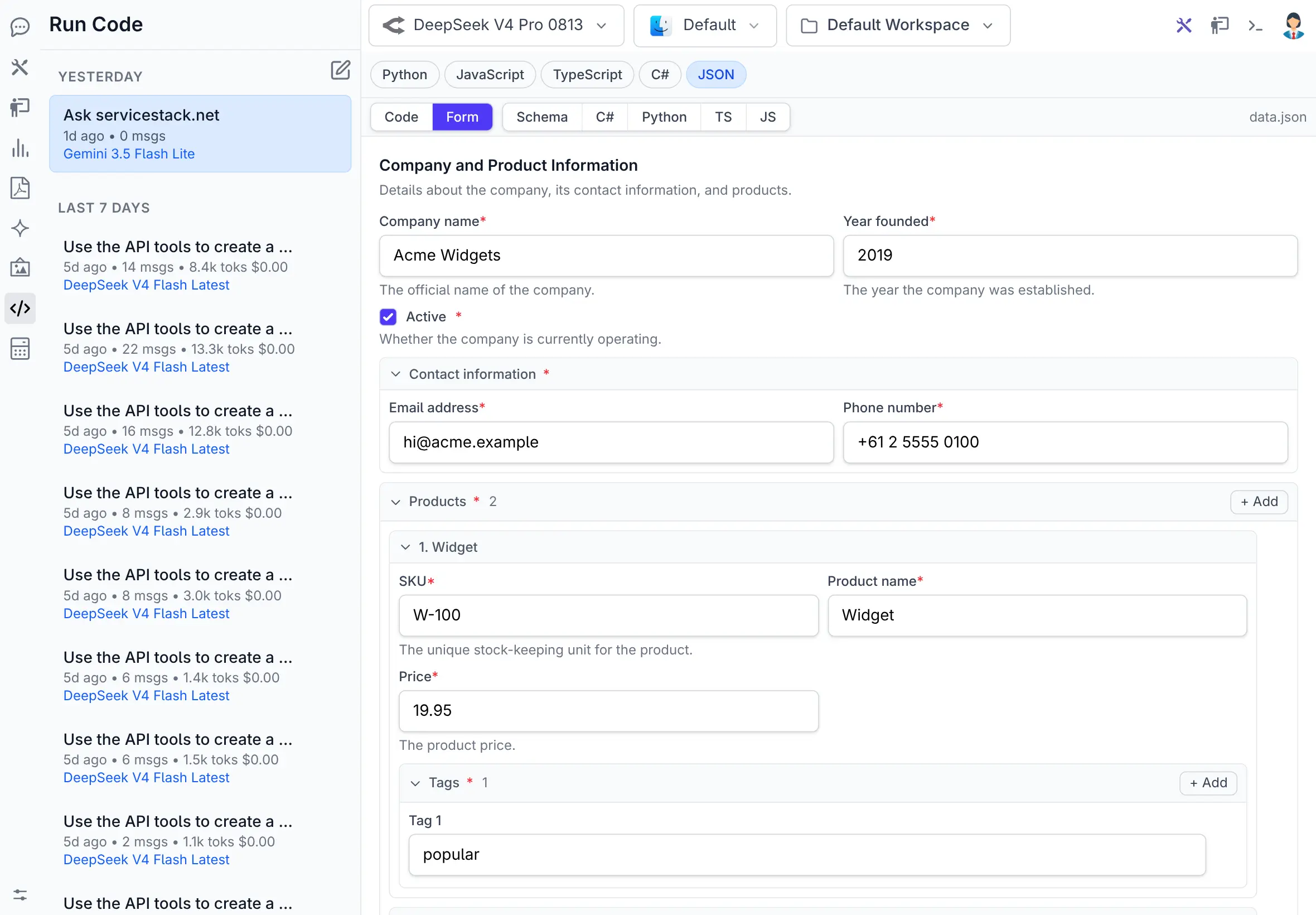The image size is (1316, 915).
Task: Select the Python language tab
Action: tap(404, 75)
